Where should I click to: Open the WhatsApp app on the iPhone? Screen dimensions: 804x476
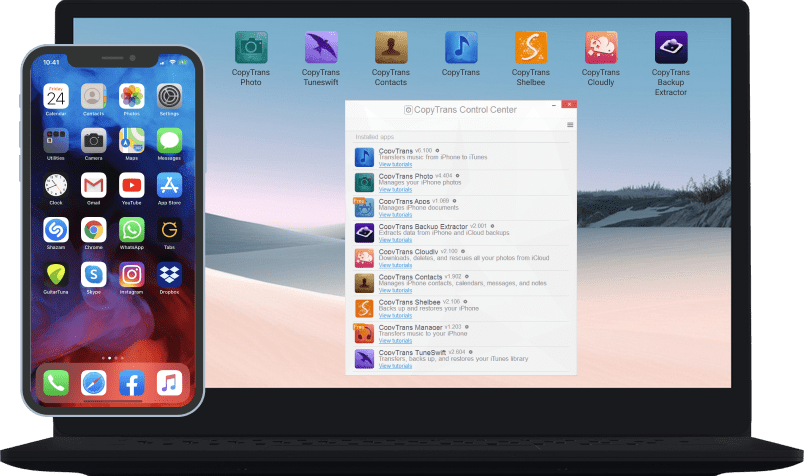click(x=131, y=230)
